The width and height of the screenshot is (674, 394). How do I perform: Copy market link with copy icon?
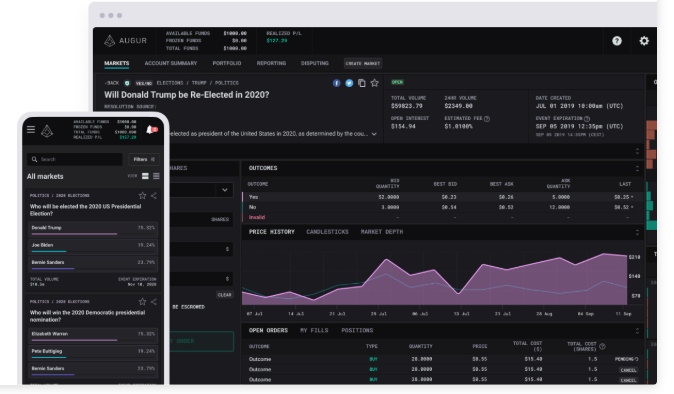[362, 83]
